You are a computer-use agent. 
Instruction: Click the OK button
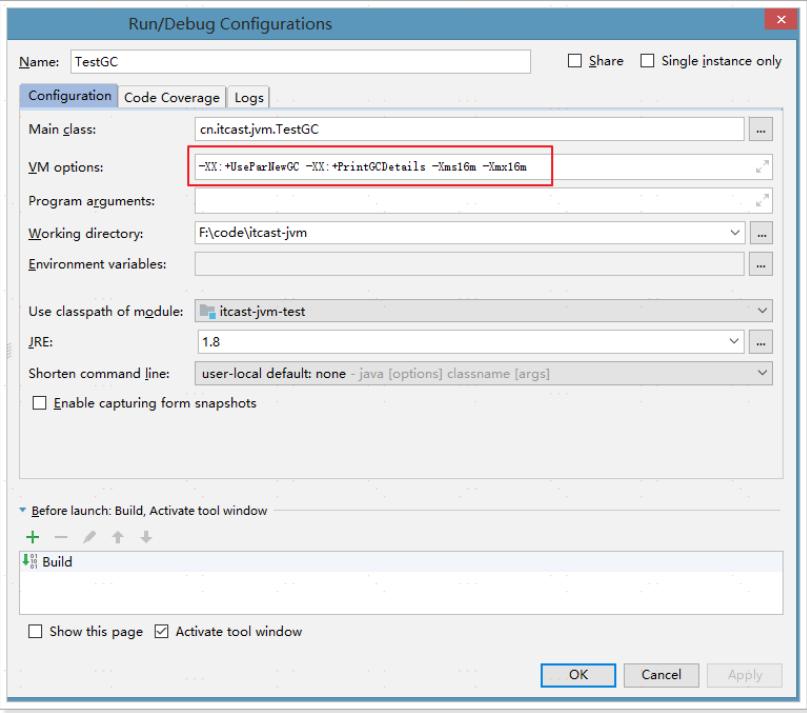[578, 675]
